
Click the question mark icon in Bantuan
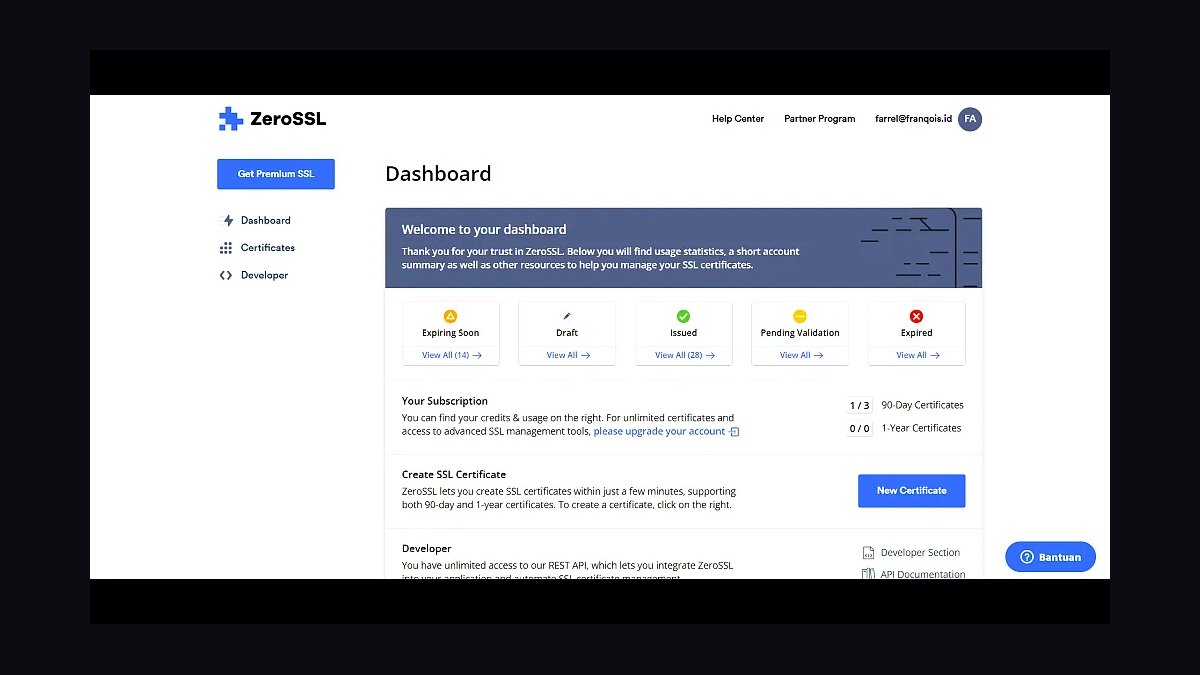pos(1026,557)
